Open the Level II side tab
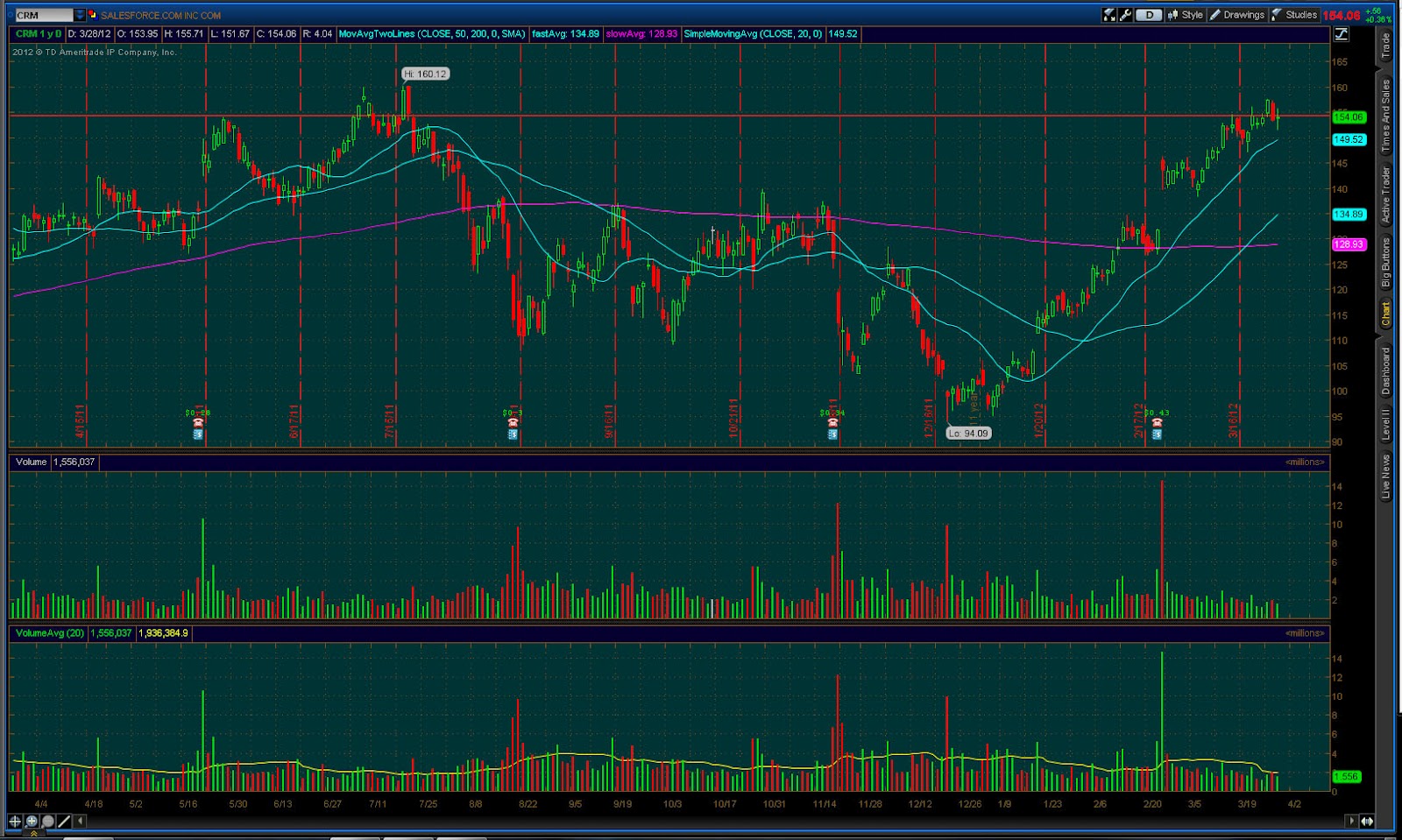Image resolution: width=1402 pixels, height=840 pixels. pos(1385,424)
